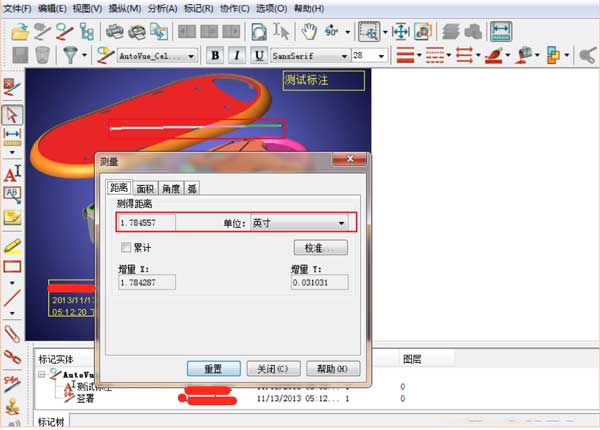Open the AutoVue_Cel markup layer dropdown
600x430 pixels.
(x=157, y=56)
